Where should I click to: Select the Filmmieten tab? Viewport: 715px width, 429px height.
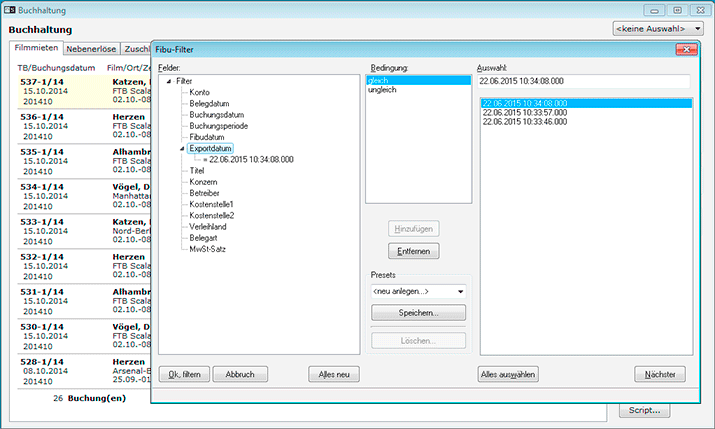37,48
